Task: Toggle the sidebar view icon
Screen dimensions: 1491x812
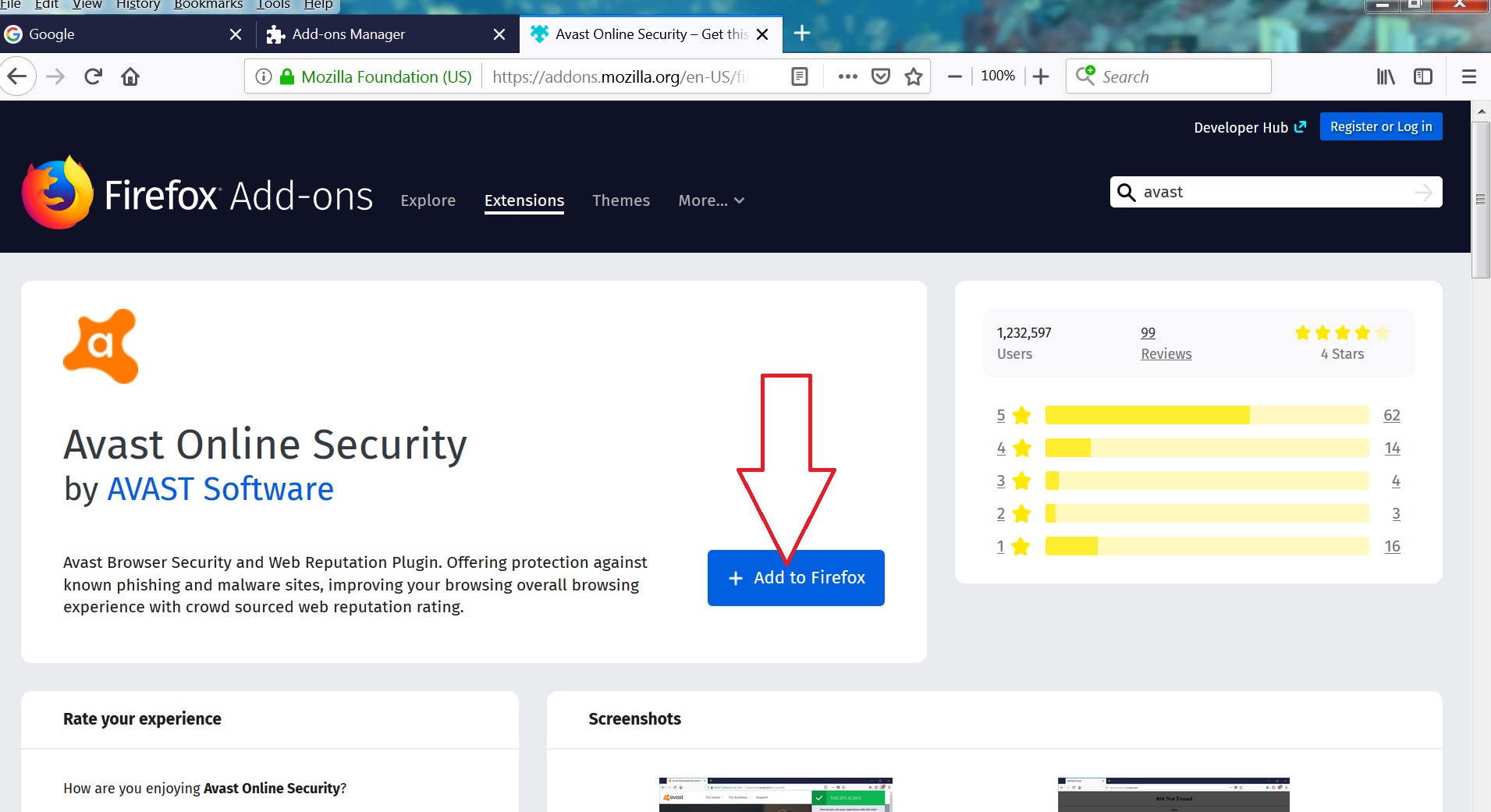Action: (1423, 76)
